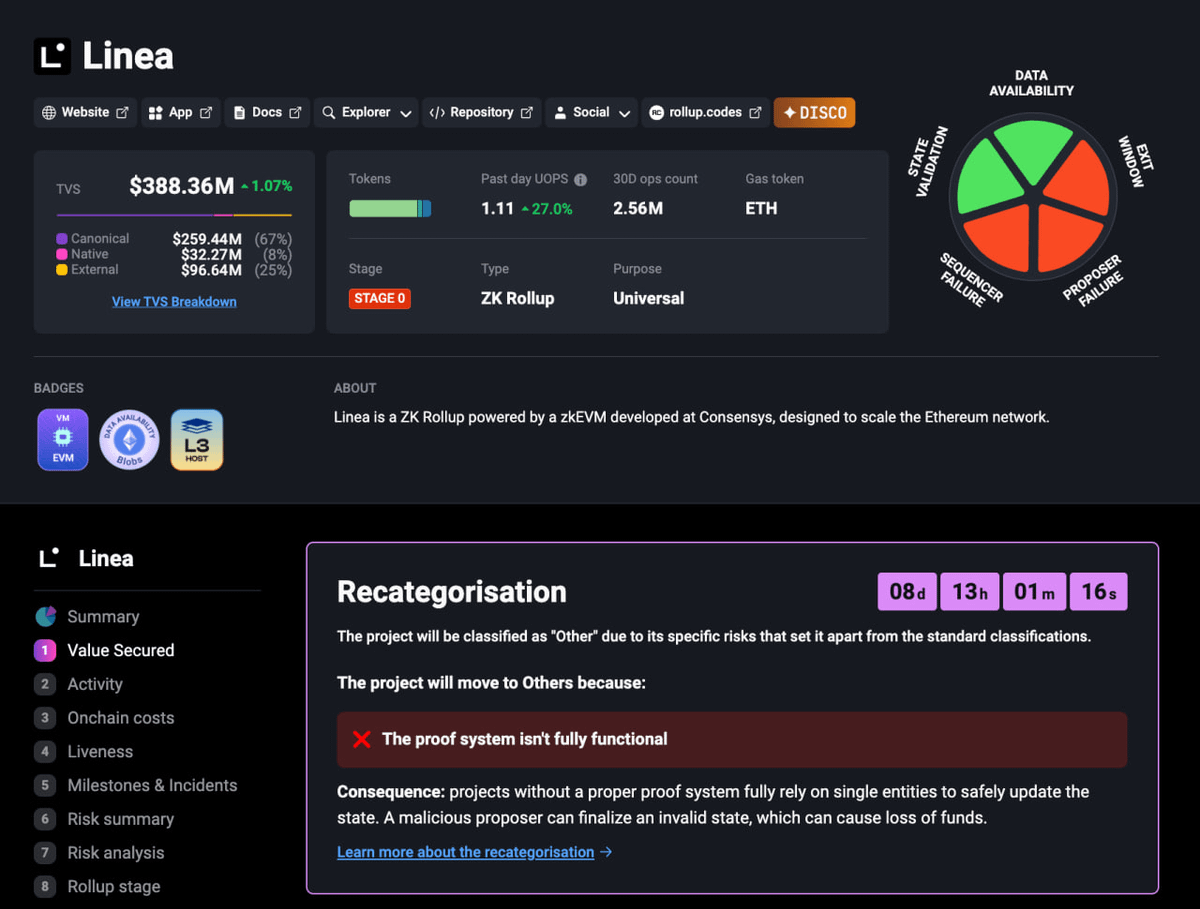Open the Repository link button

[x=481, y=113]
